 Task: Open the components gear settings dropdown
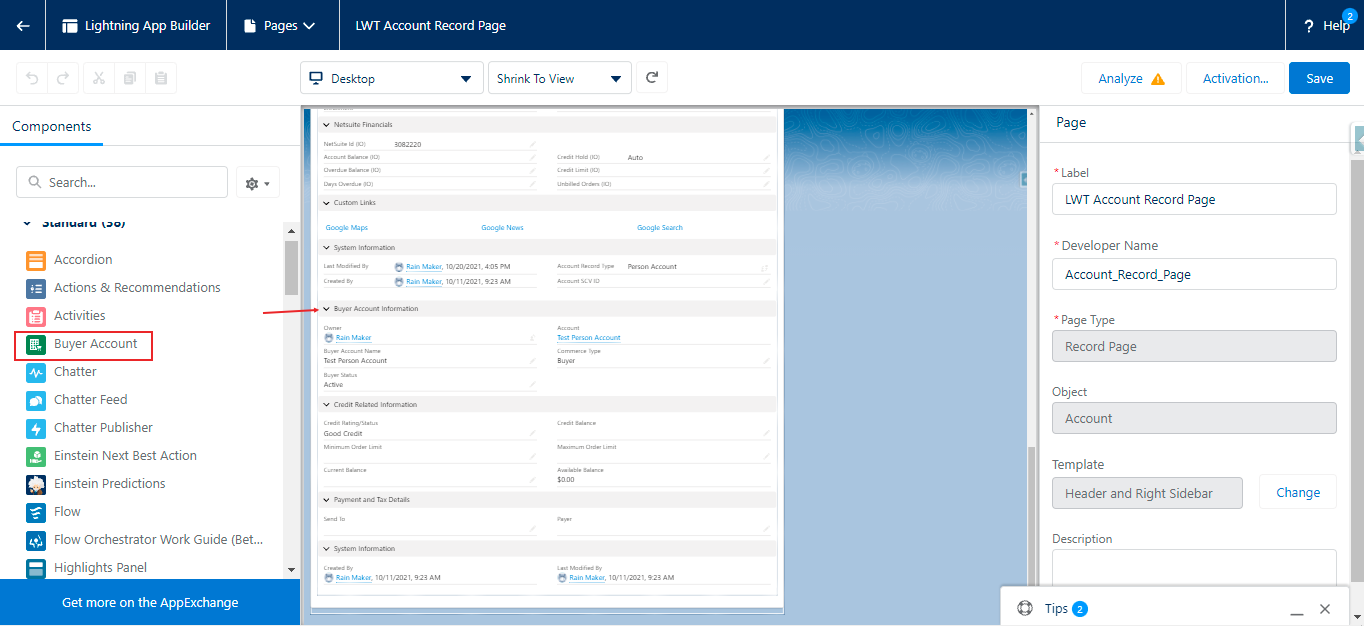[x=258, y=183]
